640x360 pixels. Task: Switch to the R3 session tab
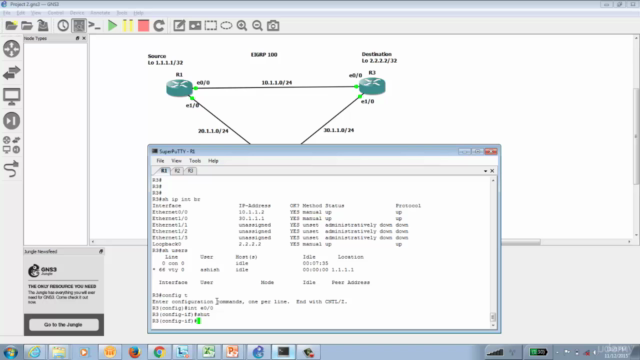190,171
